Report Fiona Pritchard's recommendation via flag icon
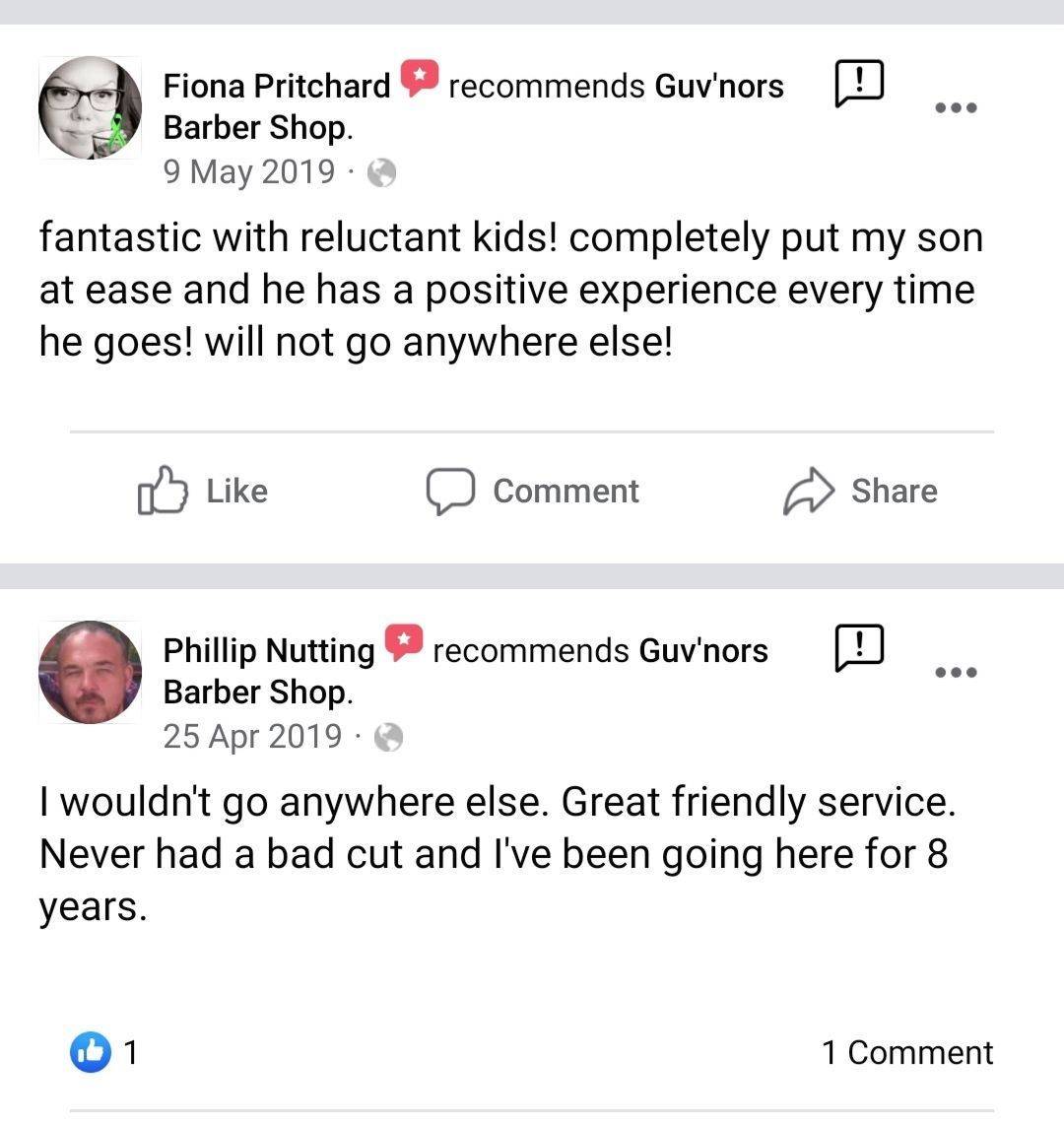The width and height of the screenshot is (1064, 1123). click(x=858, y=82)
